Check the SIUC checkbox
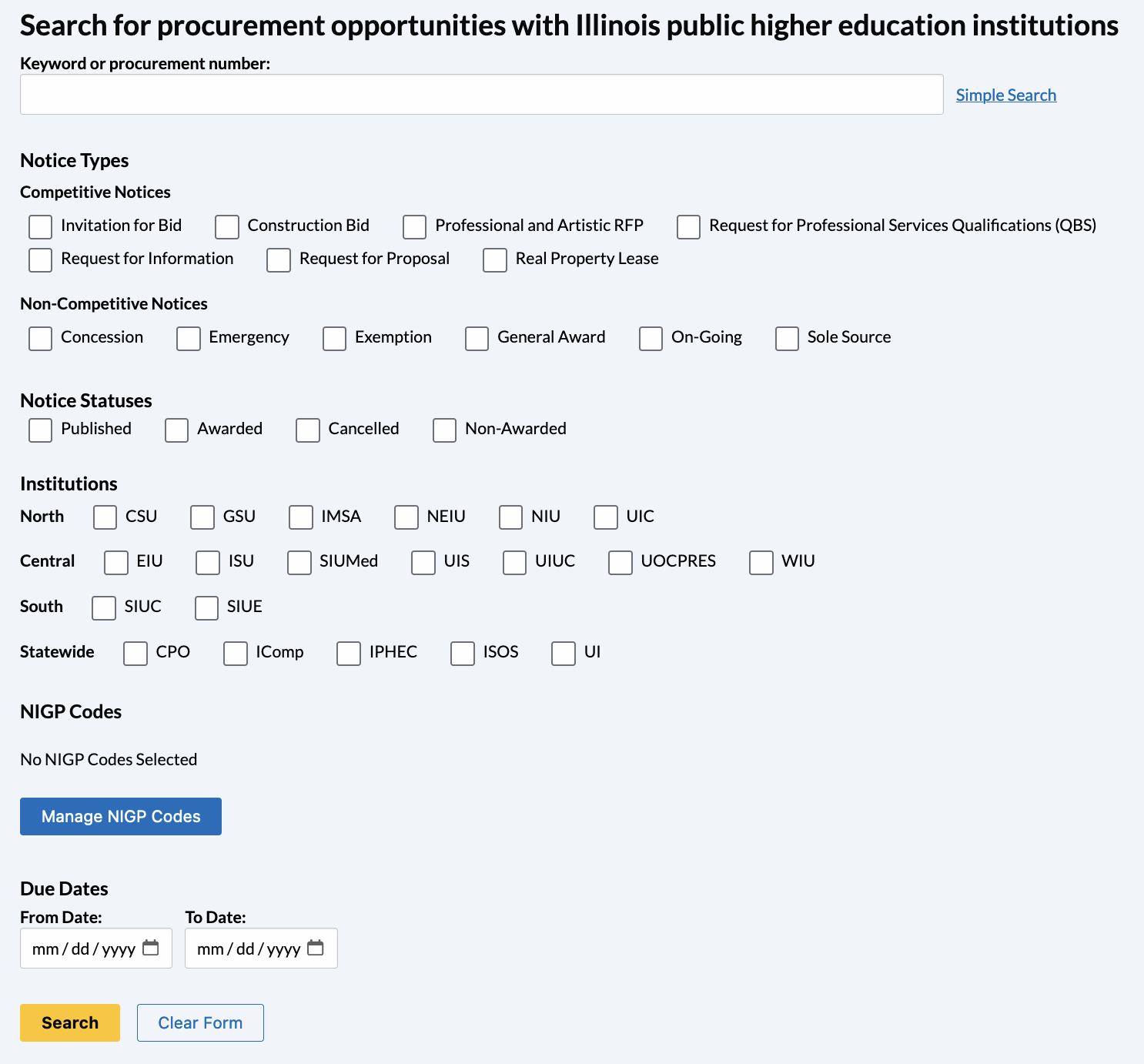The height and width of the screenshot is (1064, 1144). pyautogui.click(x=104, y=608)
